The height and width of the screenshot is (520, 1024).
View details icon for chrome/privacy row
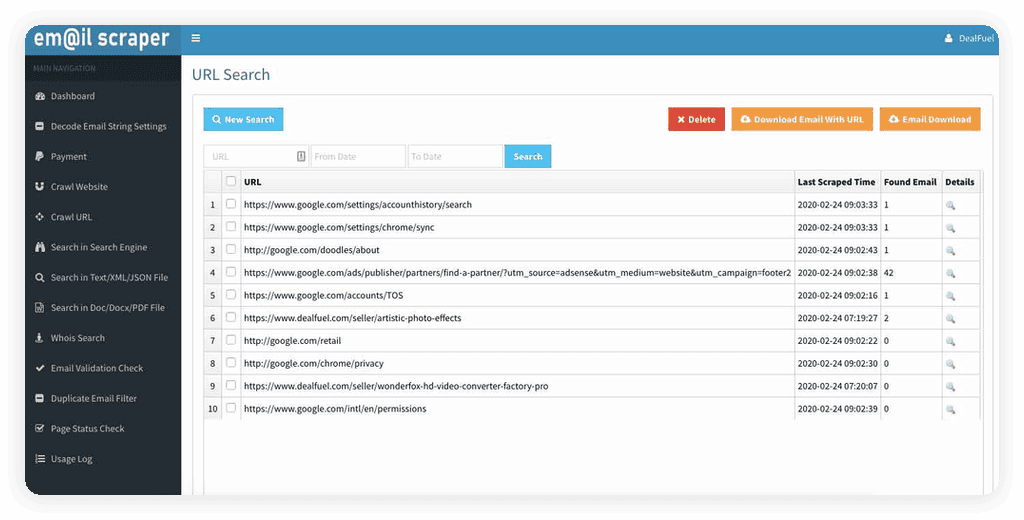[950, 364]
